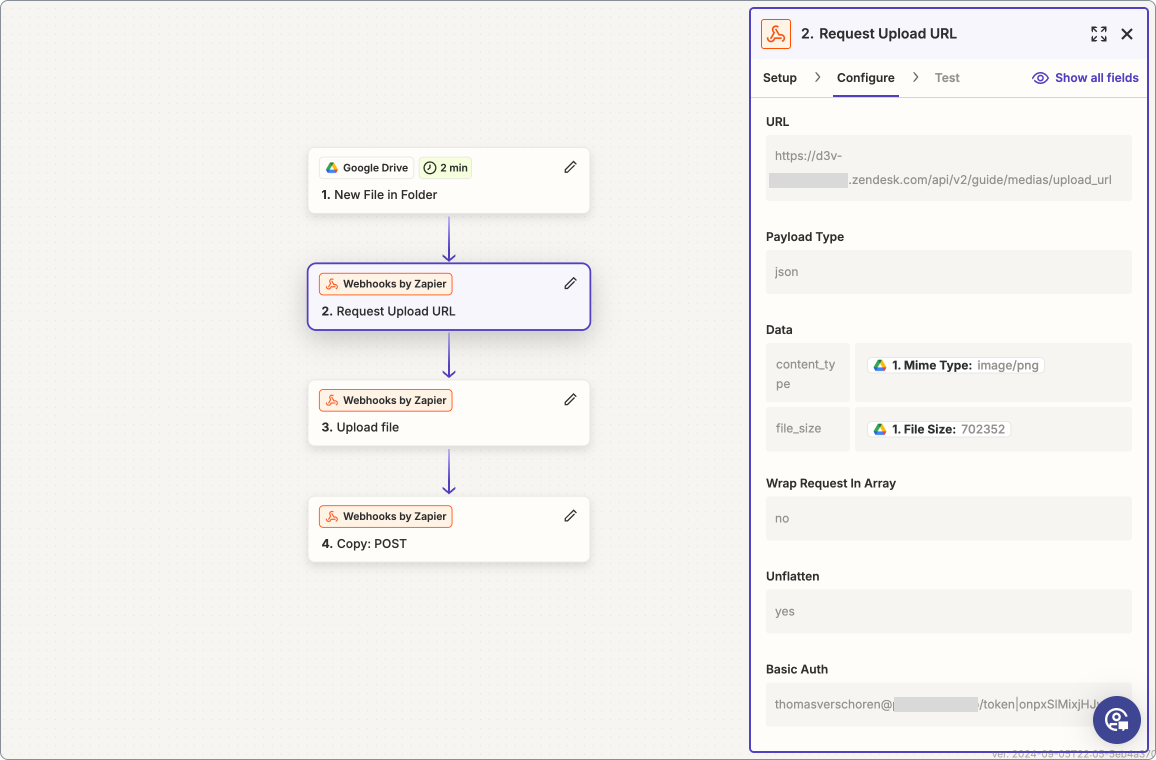Open the Payload Type json dropdown

tap(948, 272)
